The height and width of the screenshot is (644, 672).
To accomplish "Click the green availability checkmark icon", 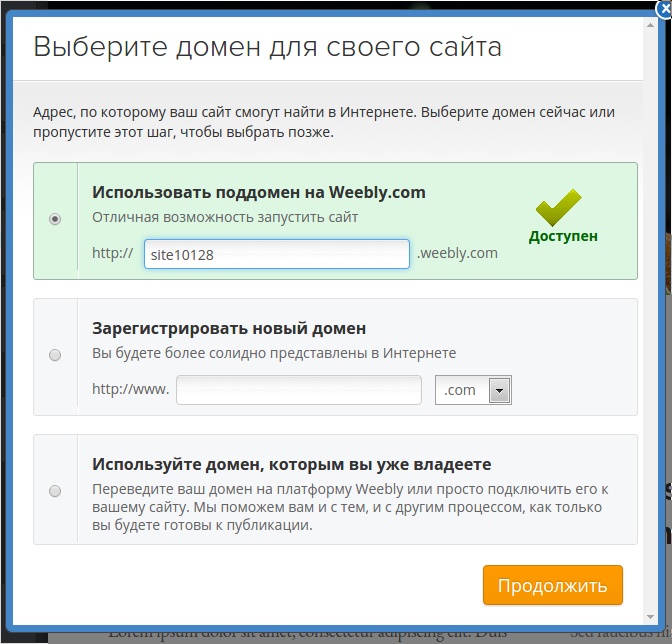I will (558, 207).
